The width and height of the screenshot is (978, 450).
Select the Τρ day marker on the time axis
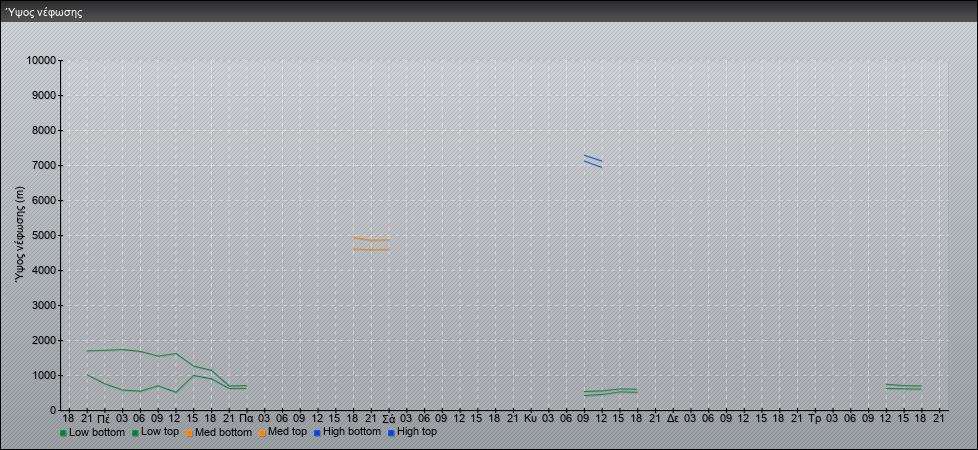(814, 417)
